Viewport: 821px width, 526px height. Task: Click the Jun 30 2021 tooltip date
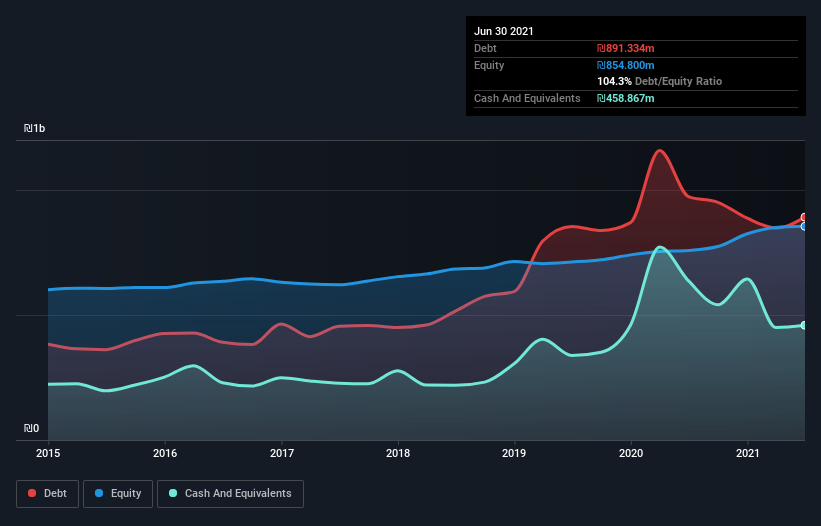(504, 31)
